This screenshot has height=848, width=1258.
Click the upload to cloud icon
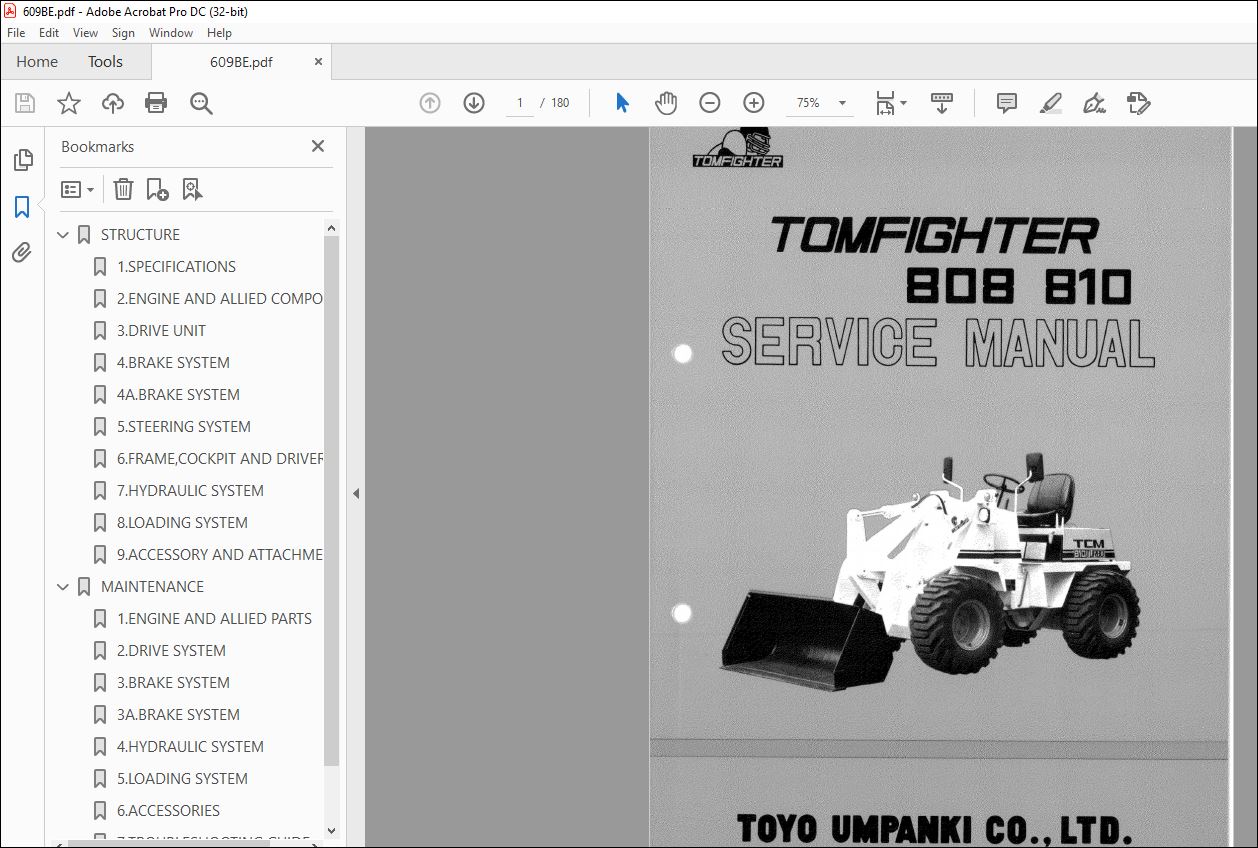113,103
